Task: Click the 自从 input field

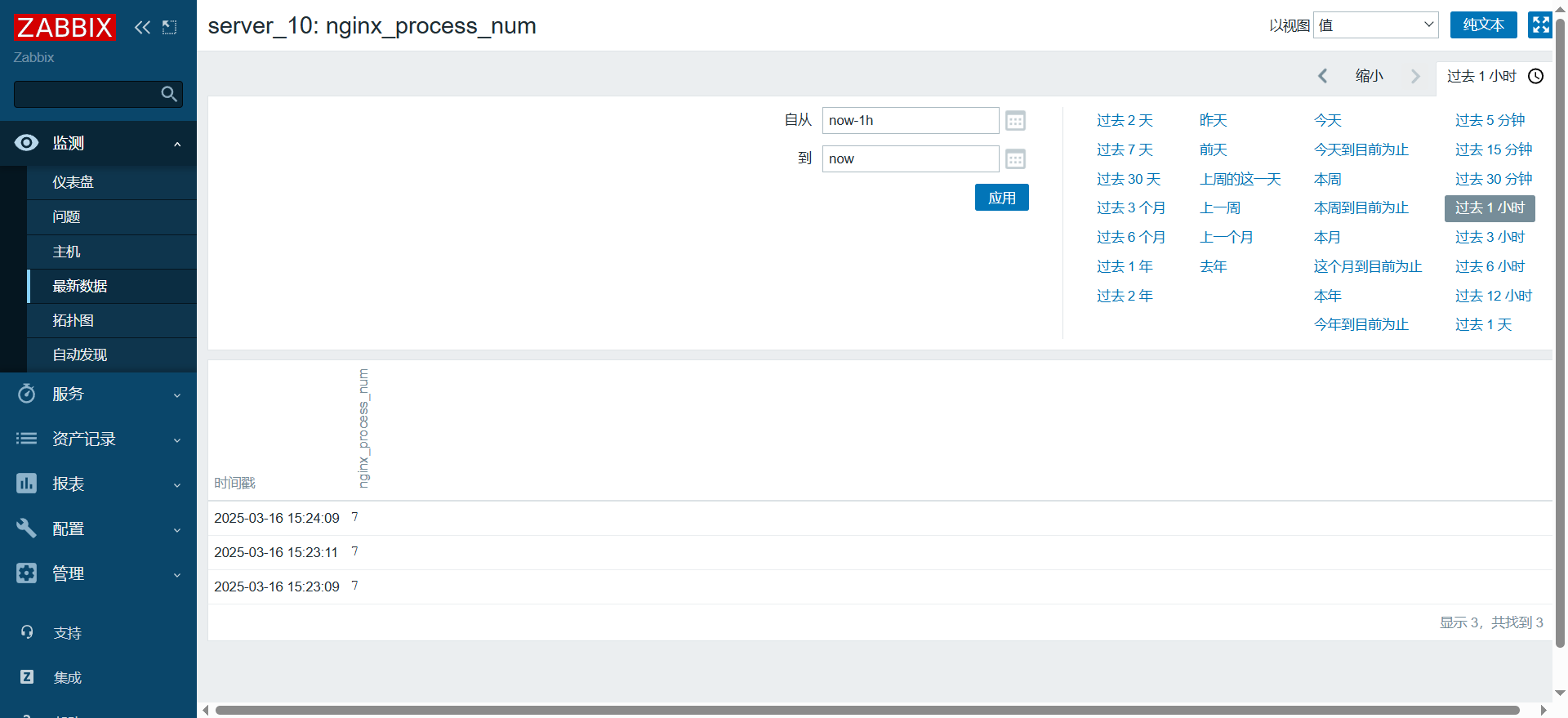Action: pos(910,121)
